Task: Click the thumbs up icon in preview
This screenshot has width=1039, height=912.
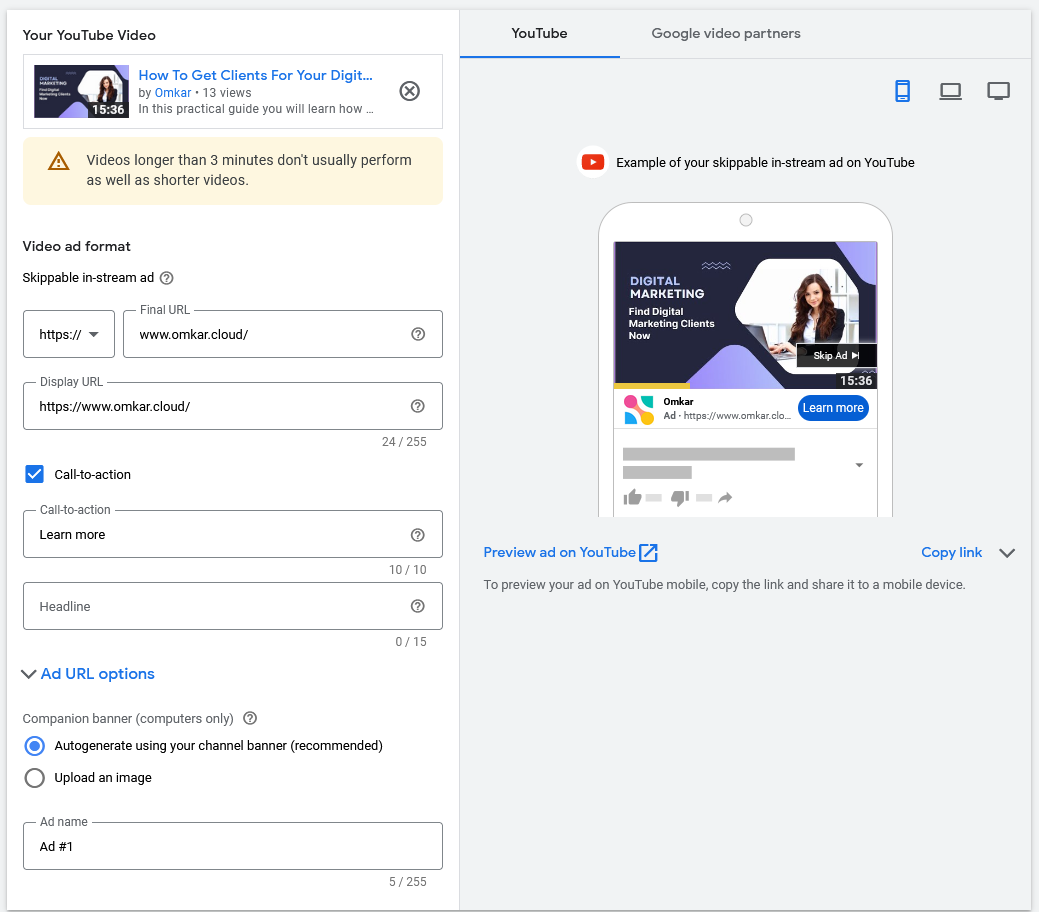Action: coord(633,497)
